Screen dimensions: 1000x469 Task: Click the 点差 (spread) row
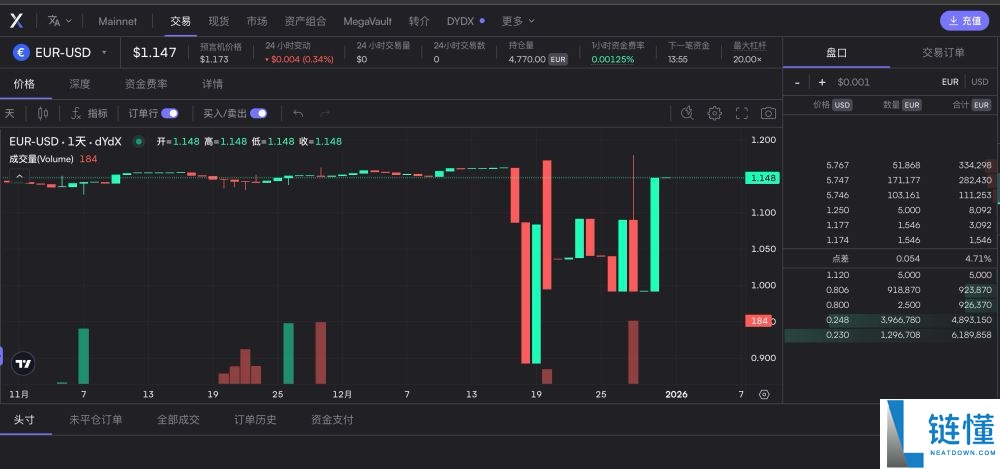tap(890, 258)
